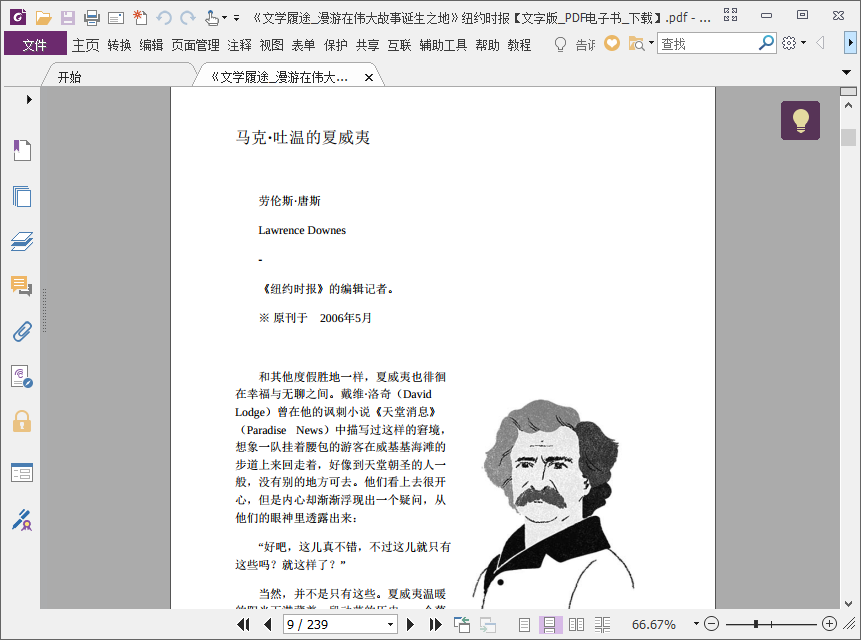Open the tab list dropdown arrow
The width and height of the screenshot is (861, 640).
click(846, 72)
